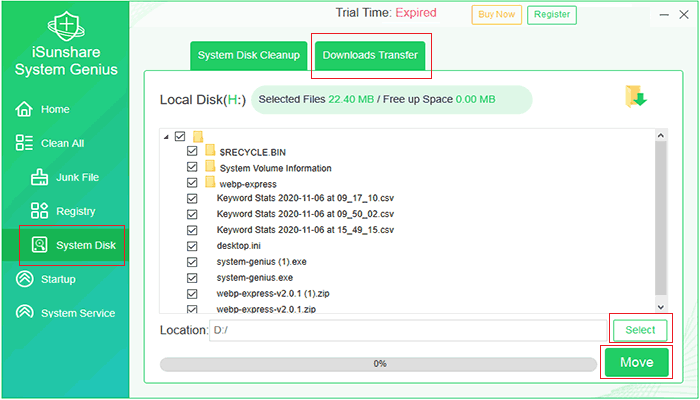Select $RECYCLE.BIN folder name

coord(253,152)
